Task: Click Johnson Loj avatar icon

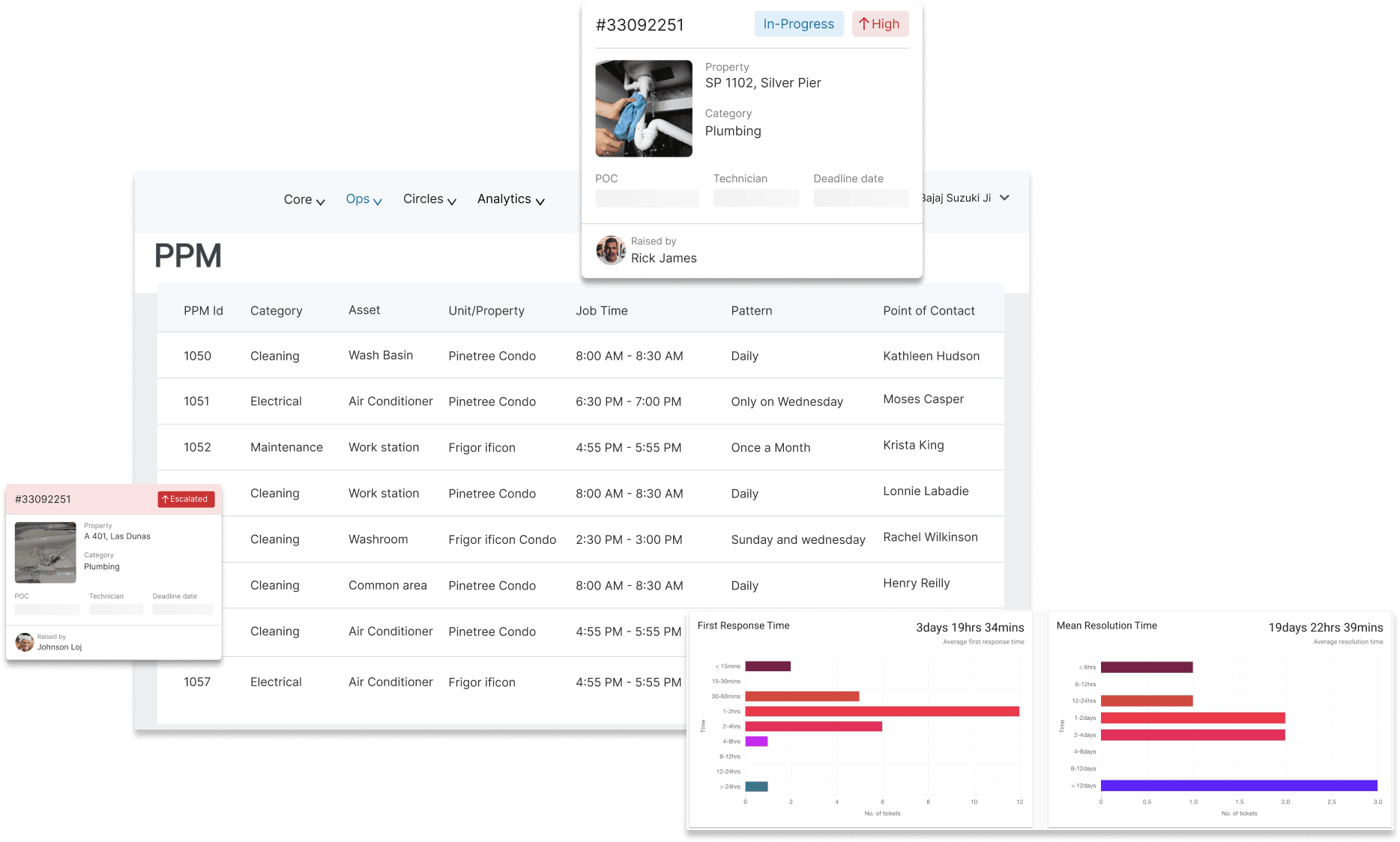Action: (x=25, y=643)
